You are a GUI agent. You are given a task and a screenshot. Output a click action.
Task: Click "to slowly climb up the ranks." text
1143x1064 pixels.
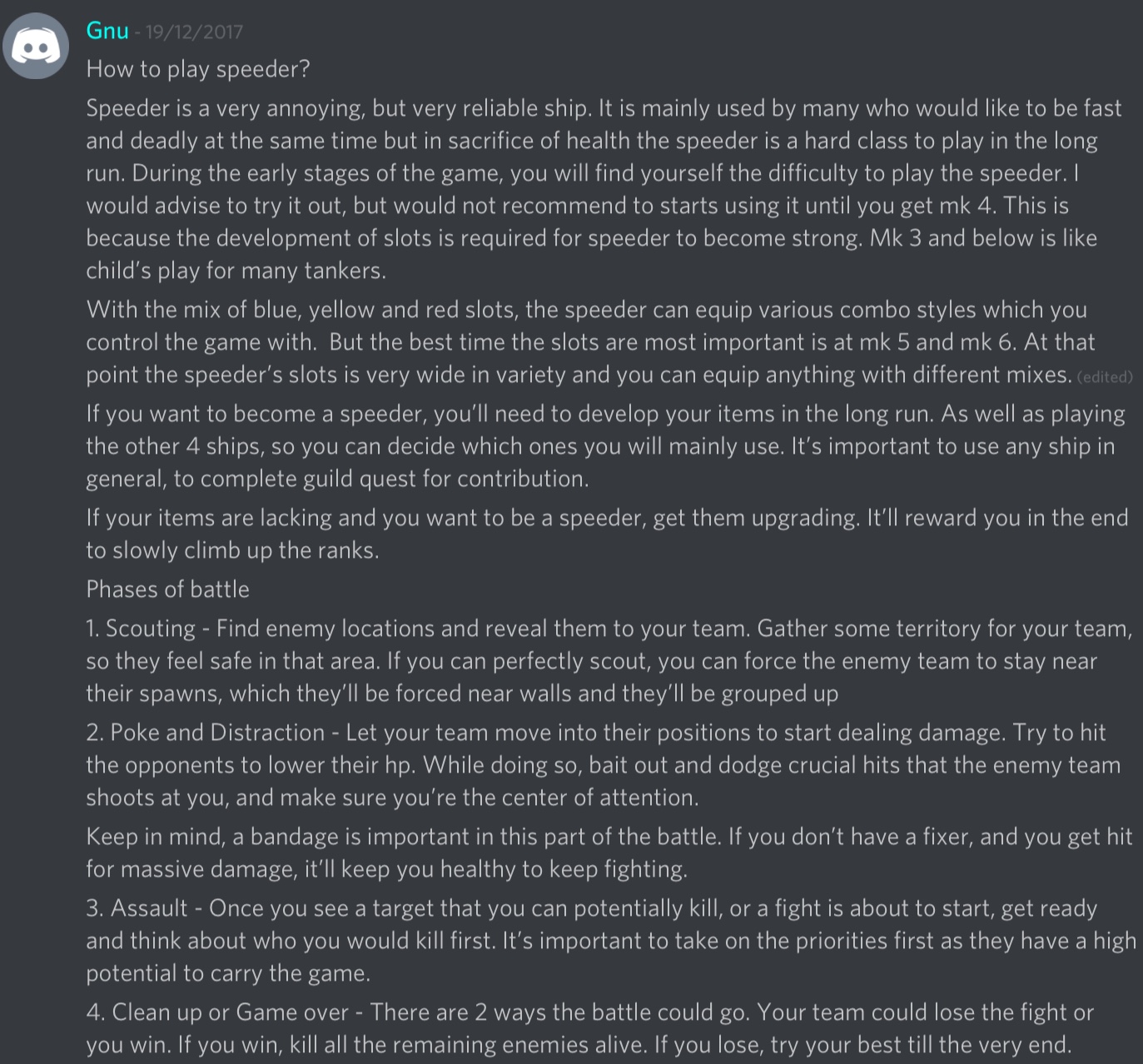(232, 550)
